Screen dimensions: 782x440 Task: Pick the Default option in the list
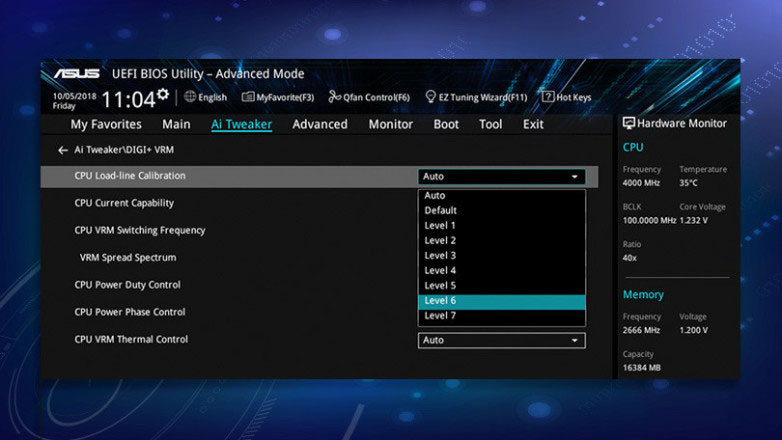pyautogui.click(x=500, y=211)
